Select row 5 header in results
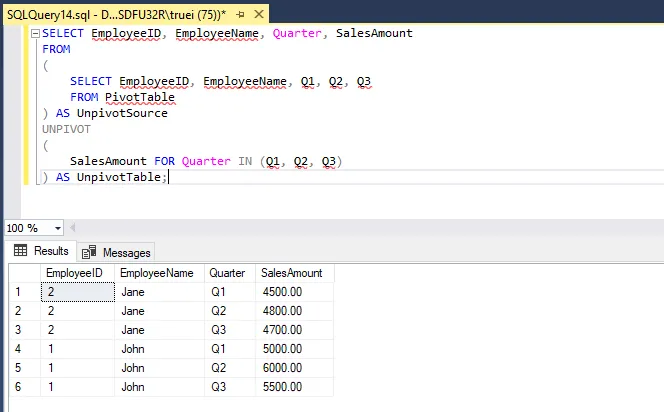Viewport: 664px width, 412px height. [25, 368]
